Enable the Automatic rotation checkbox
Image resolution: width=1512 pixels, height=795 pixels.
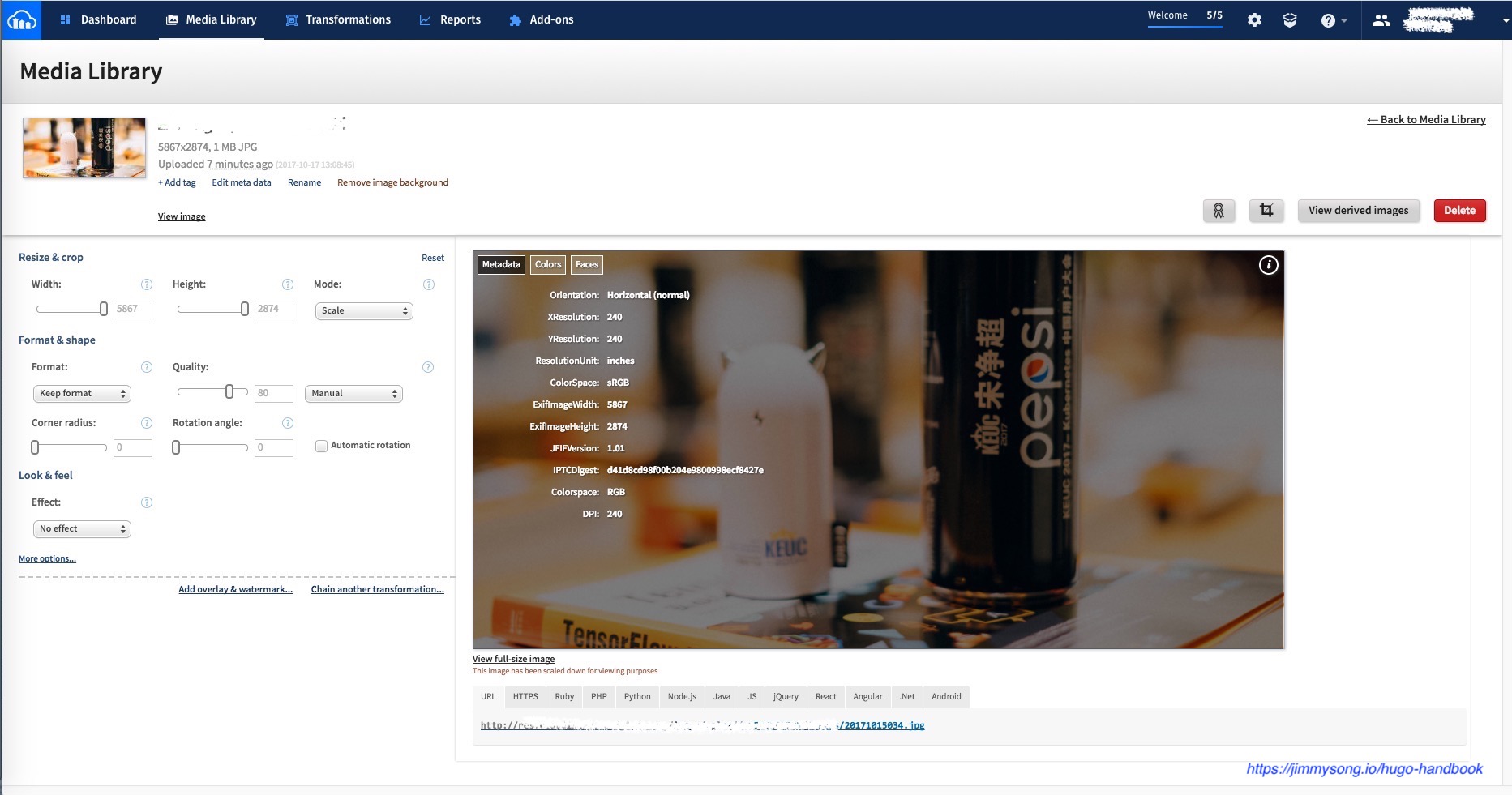point(322,446)
